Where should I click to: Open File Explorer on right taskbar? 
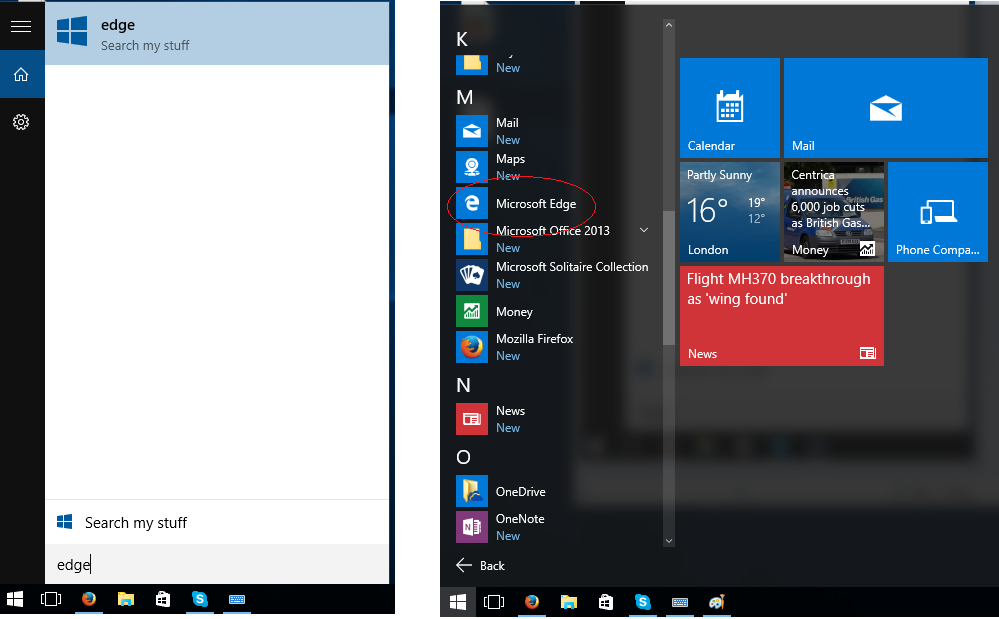(x=568, y=602)
